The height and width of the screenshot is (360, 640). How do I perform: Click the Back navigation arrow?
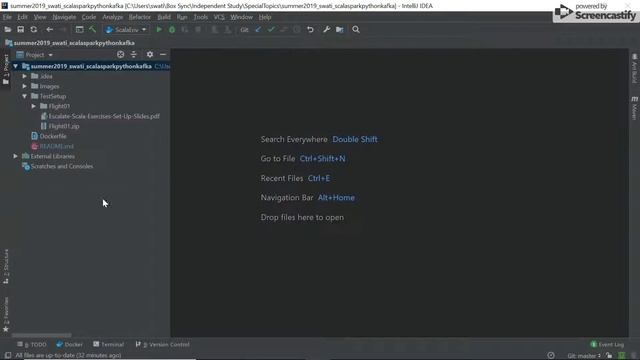49,29
